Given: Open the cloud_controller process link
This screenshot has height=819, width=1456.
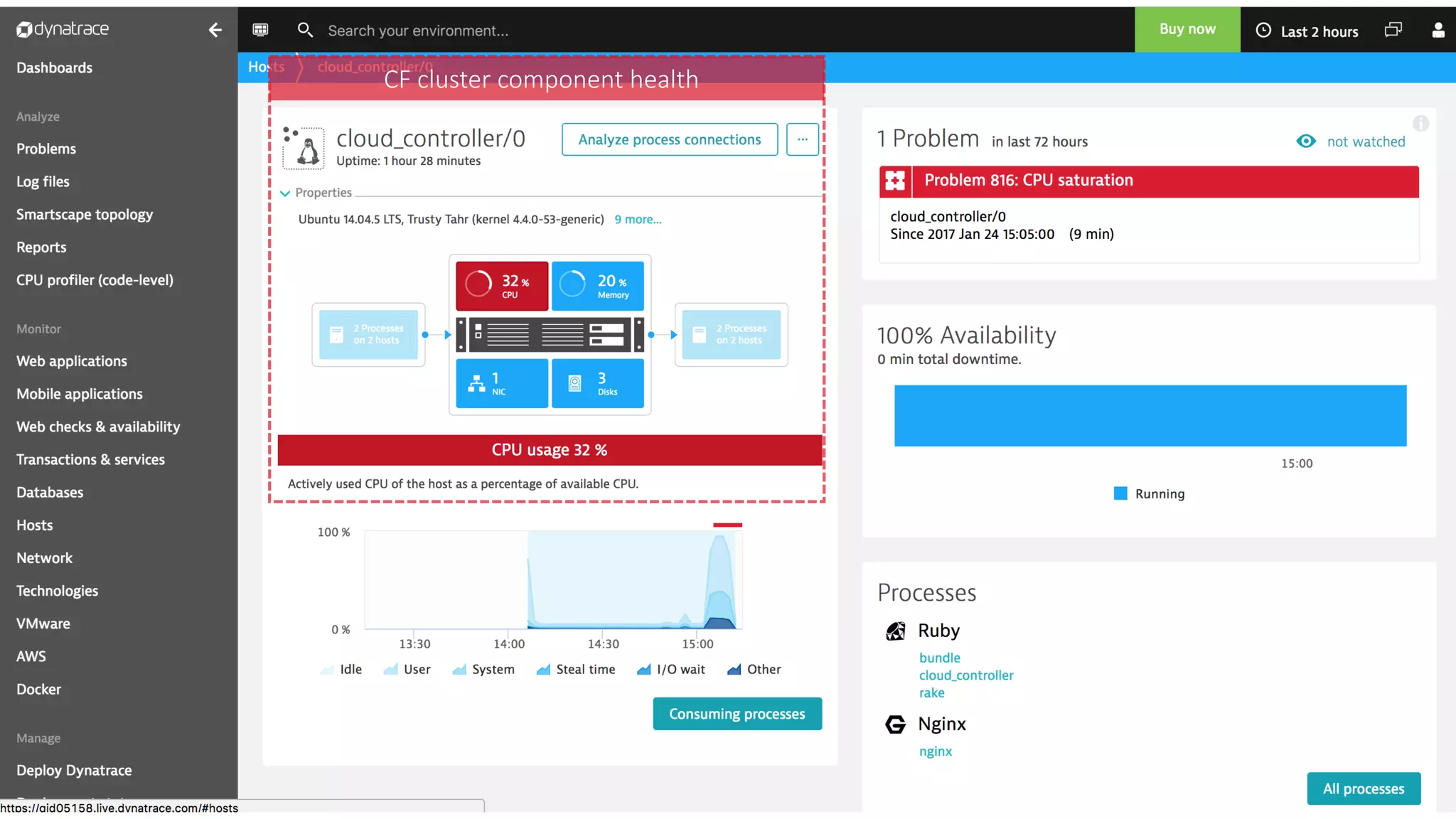Looking at the screenshot, I should click(966, 675).
